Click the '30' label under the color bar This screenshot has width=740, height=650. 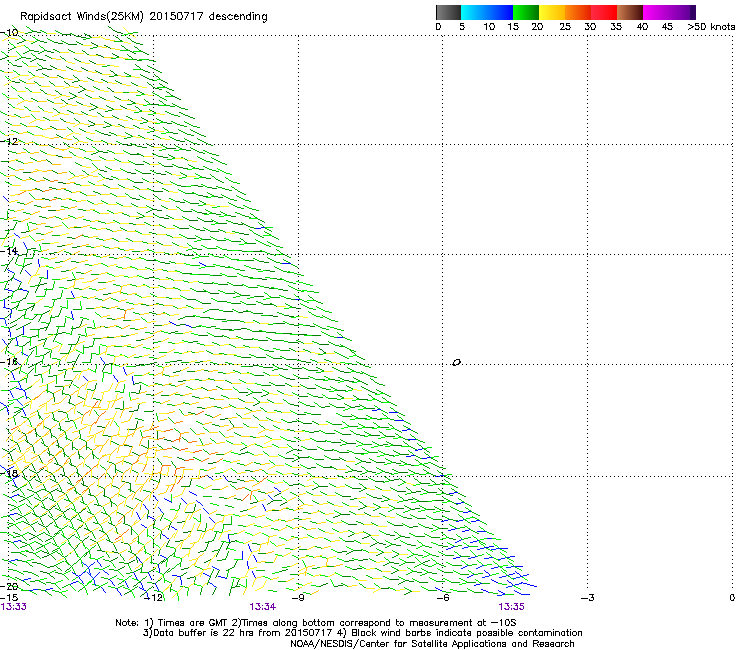(590, 27)
